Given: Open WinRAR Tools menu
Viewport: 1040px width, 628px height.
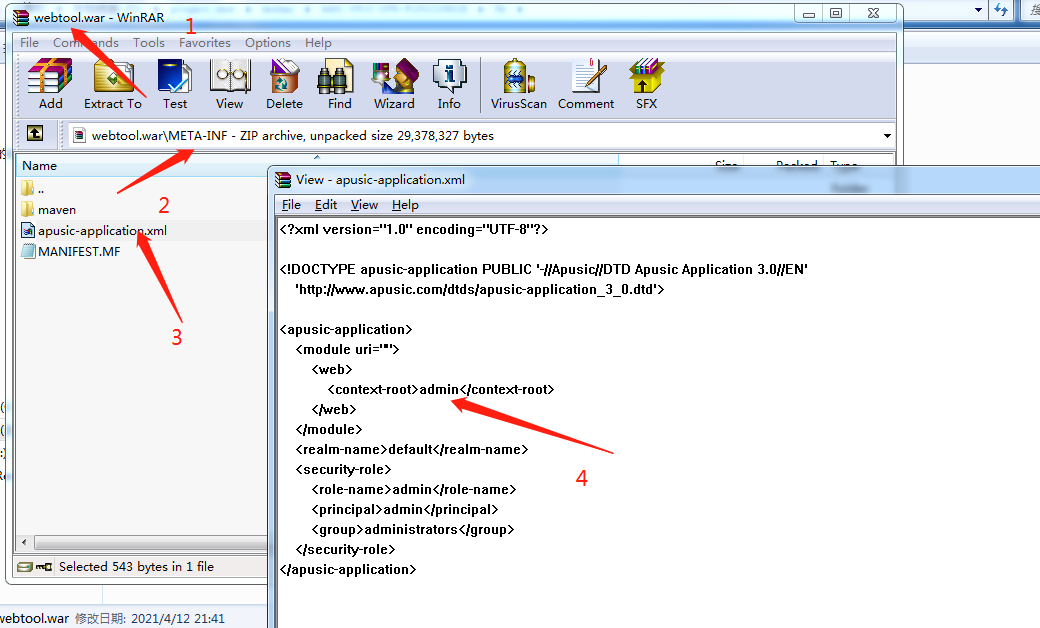Looking at the screenshot, I should tap(149, 42).
